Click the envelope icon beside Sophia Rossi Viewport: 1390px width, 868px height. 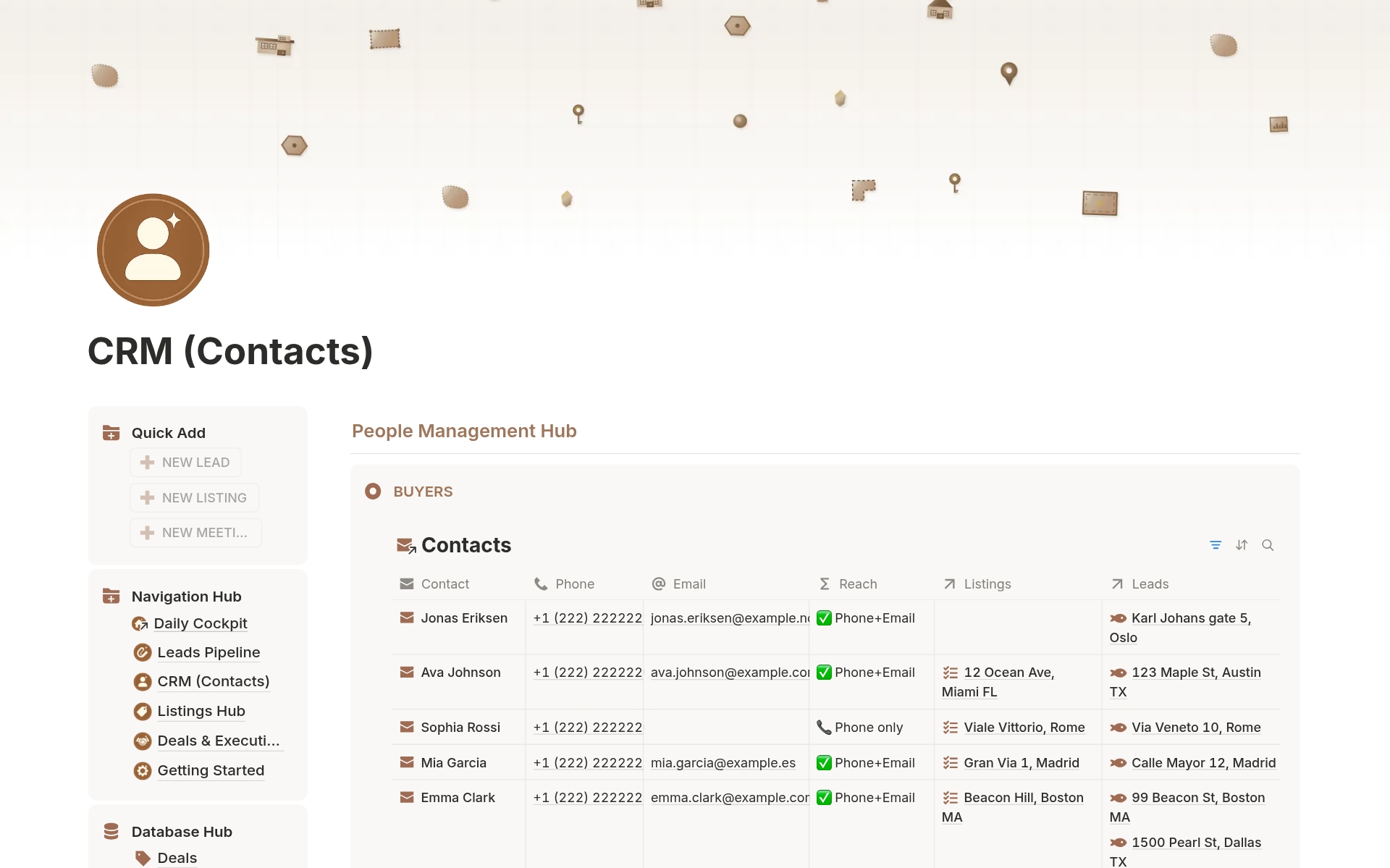pyautogui.click(x=407, y=727)
